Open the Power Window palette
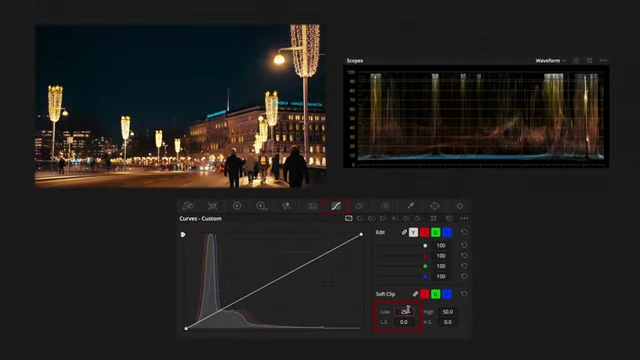 pos(435,206)
